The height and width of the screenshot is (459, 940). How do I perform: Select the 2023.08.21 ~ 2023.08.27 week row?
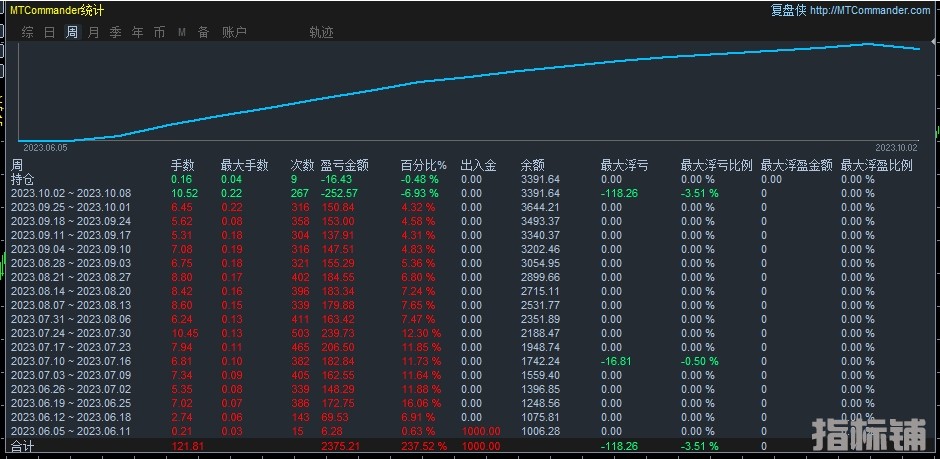tap(71, 277)
